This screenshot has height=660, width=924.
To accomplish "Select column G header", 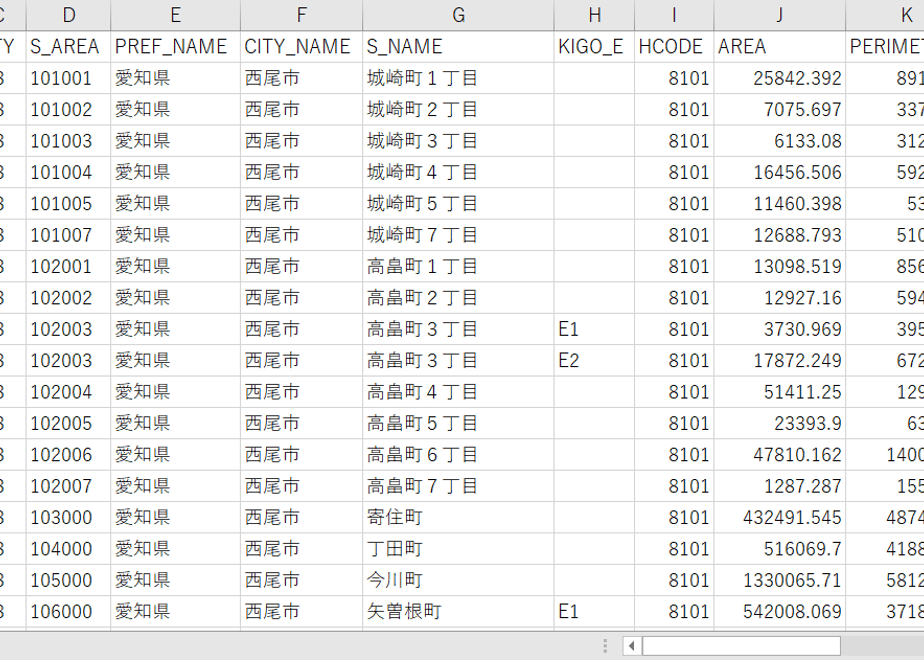I will tap(458, 15).
